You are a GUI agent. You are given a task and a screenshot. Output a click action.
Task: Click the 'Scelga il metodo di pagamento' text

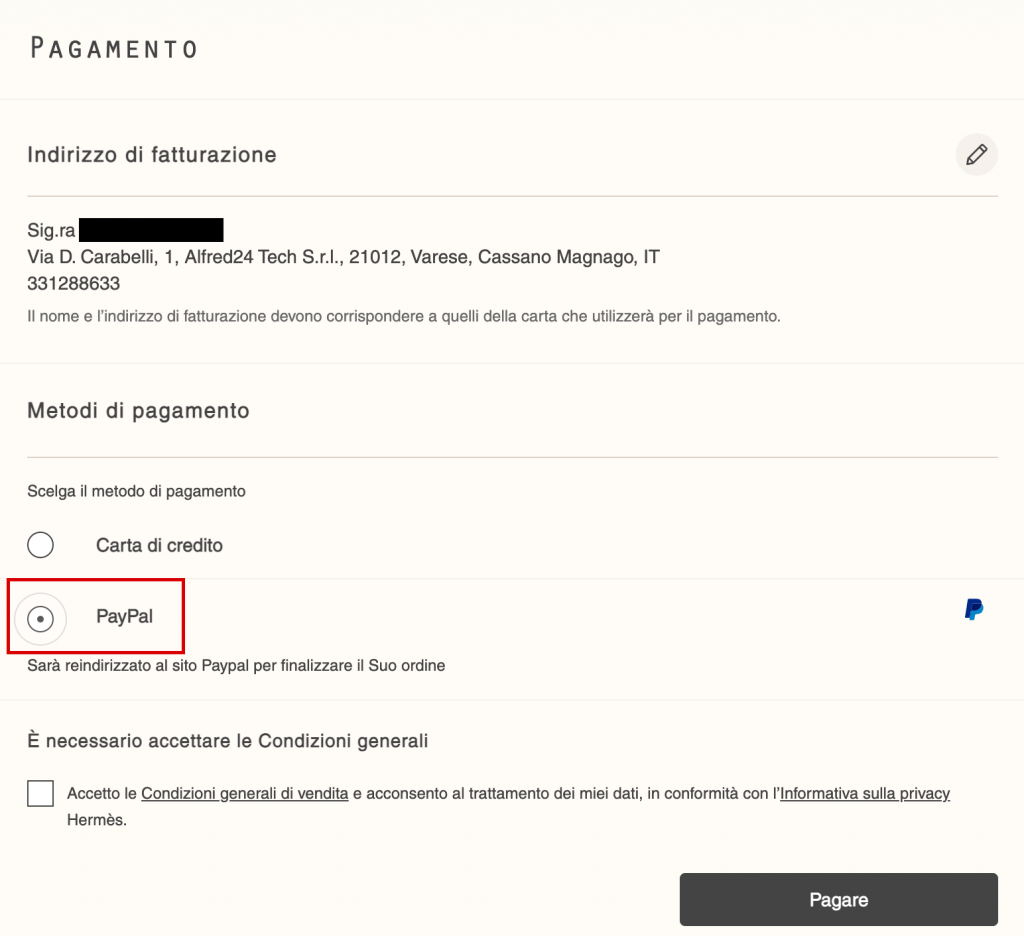136,491
